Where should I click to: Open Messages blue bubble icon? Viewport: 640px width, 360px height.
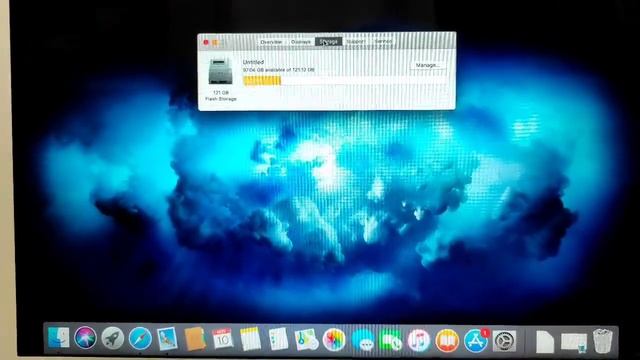tap(362, 341)
